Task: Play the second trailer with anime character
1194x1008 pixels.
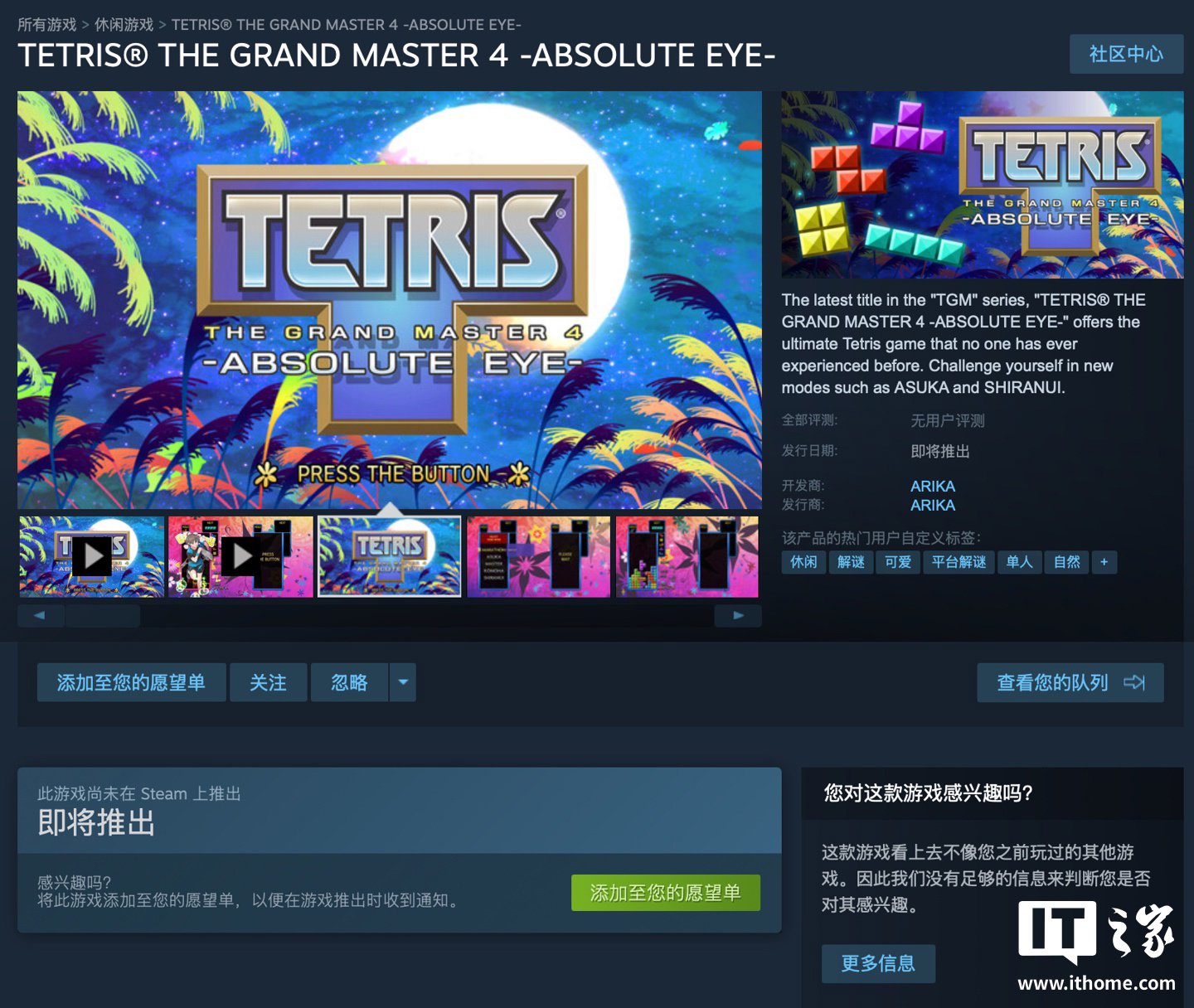Action: click(240, 556)
